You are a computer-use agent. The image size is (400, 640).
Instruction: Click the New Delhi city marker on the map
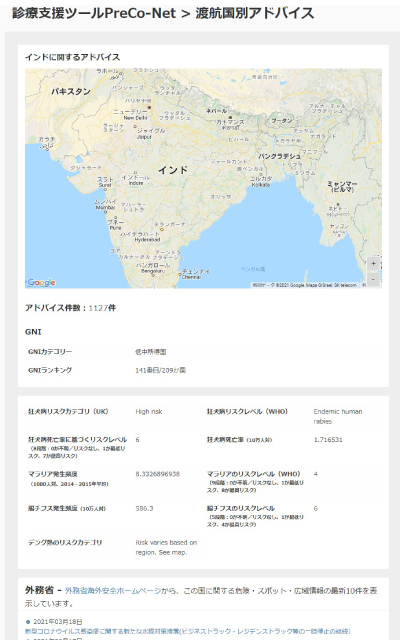click(149, 107)
